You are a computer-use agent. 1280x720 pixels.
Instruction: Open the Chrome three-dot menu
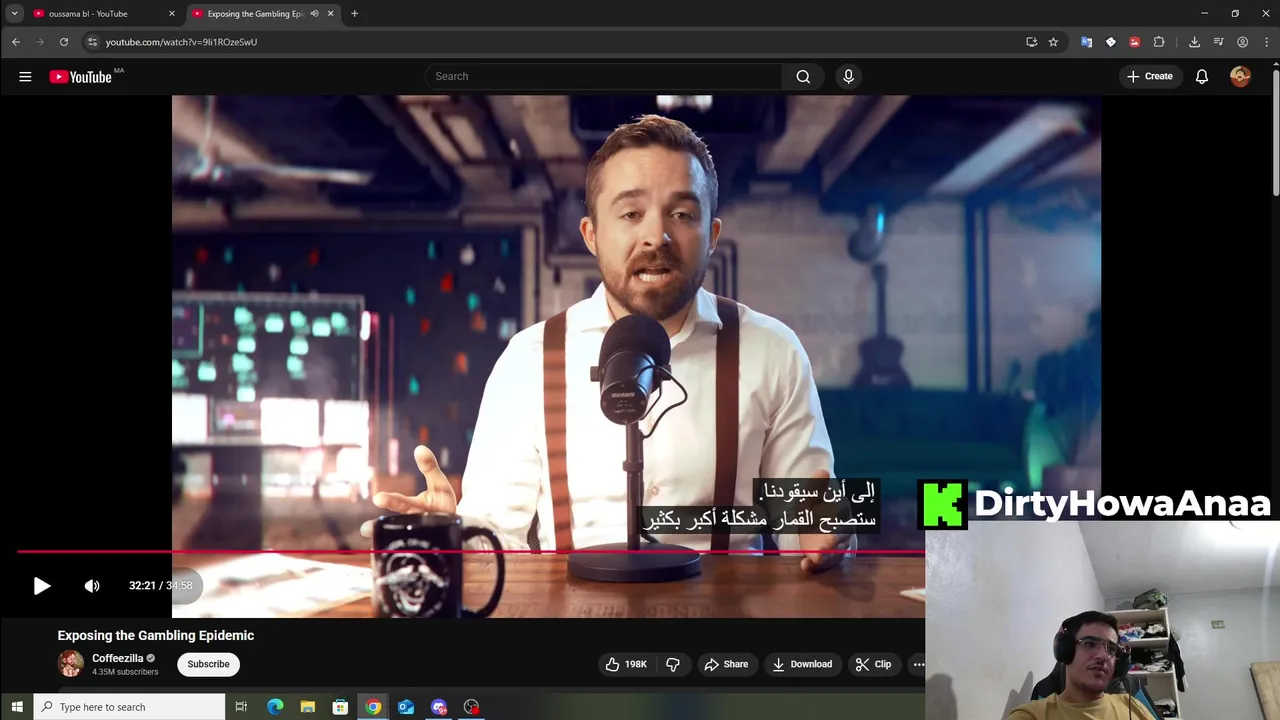pyautogui.click(x=1265, y=42)
